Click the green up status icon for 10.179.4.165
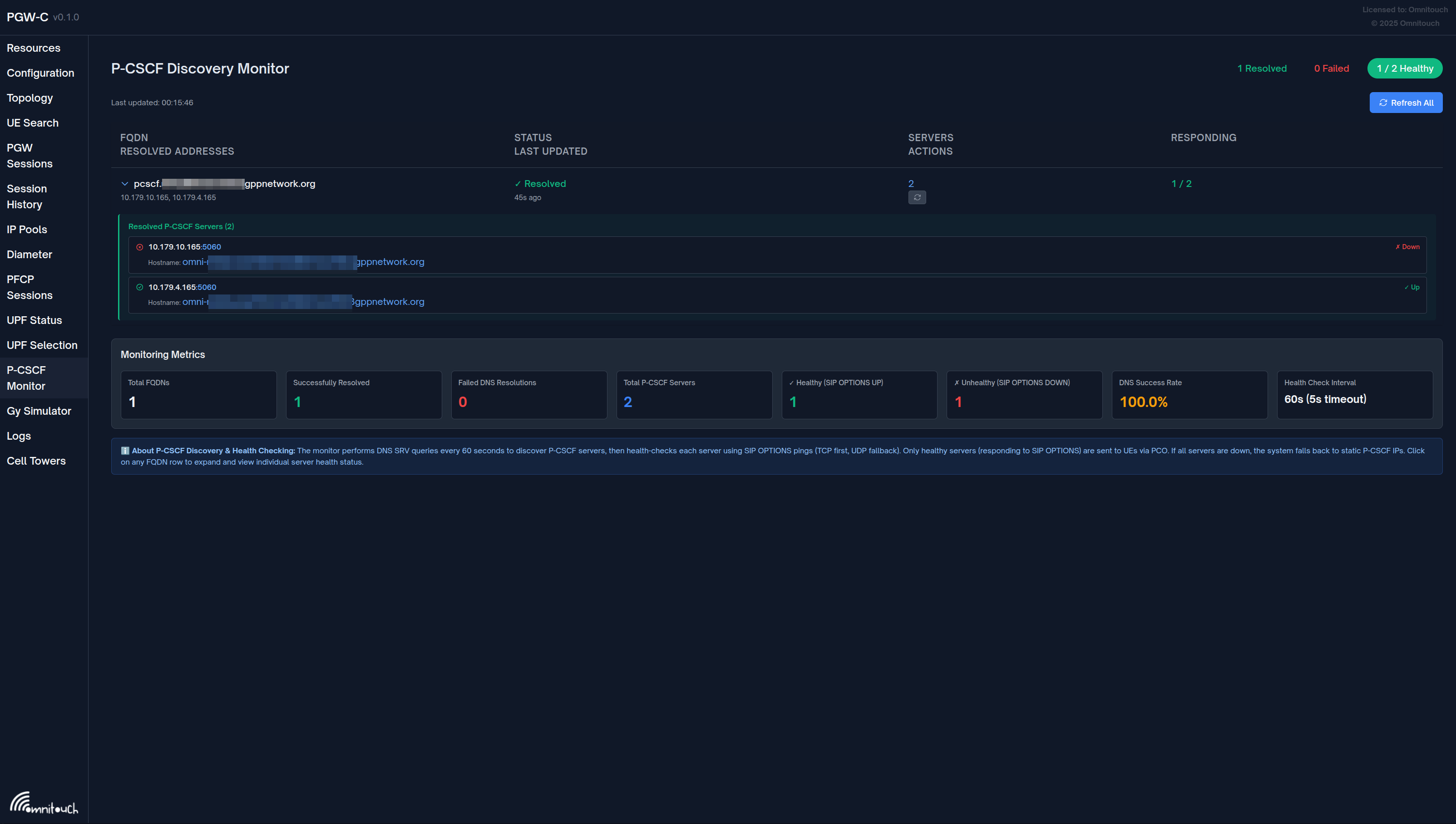Screen dimensions: 1456x824 140,288
